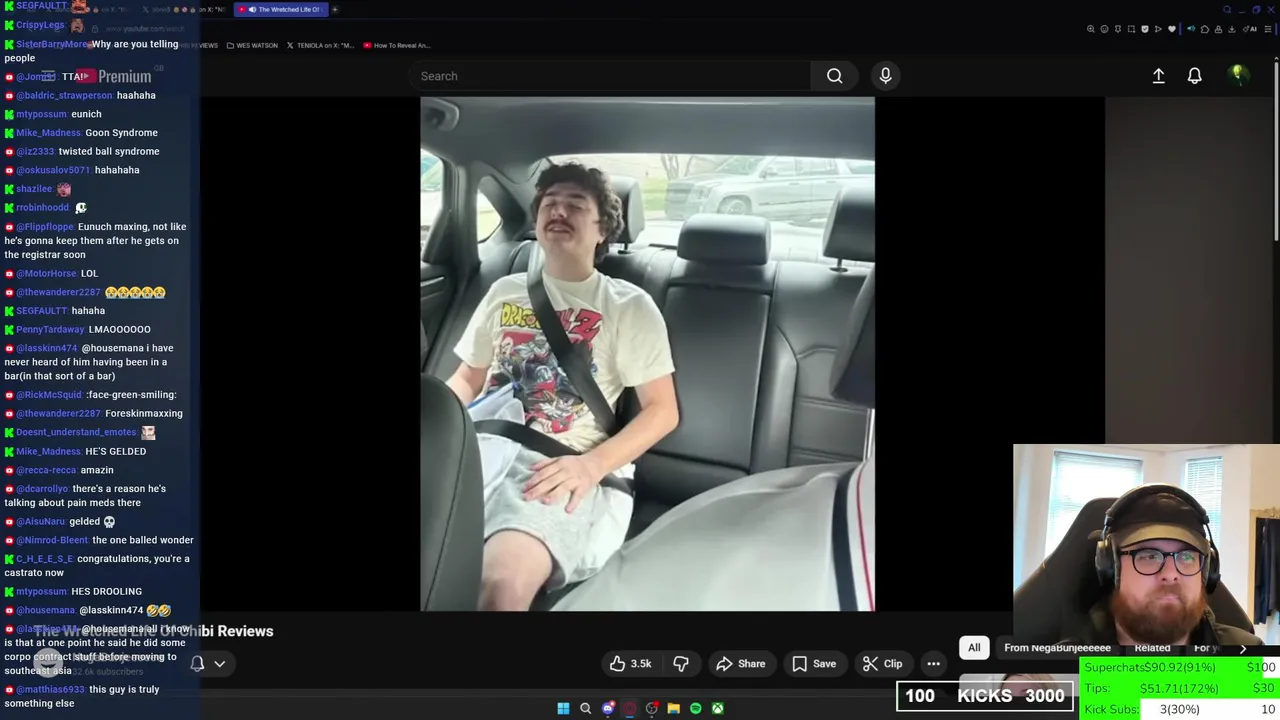This screenshot has width=1280, height=720.
Task: Open the YouTube upload/create icon
Action: tap(1158, 76)
